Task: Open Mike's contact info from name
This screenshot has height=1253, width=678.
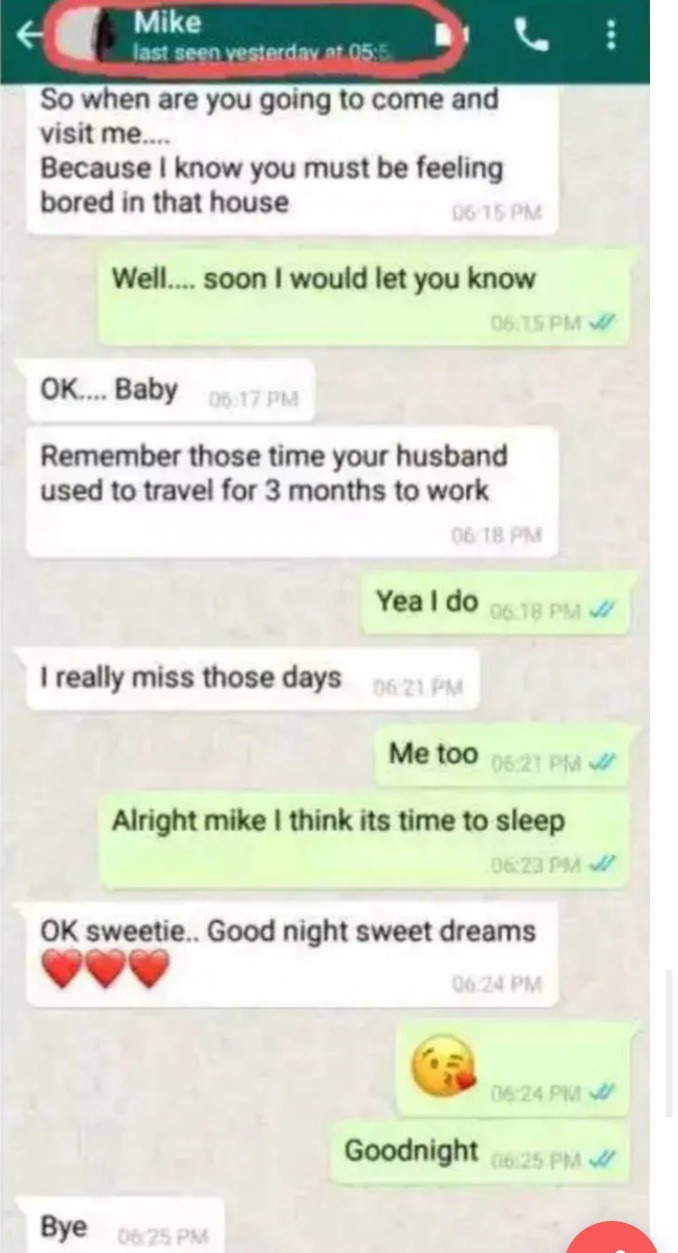Action: click(167, 21)
